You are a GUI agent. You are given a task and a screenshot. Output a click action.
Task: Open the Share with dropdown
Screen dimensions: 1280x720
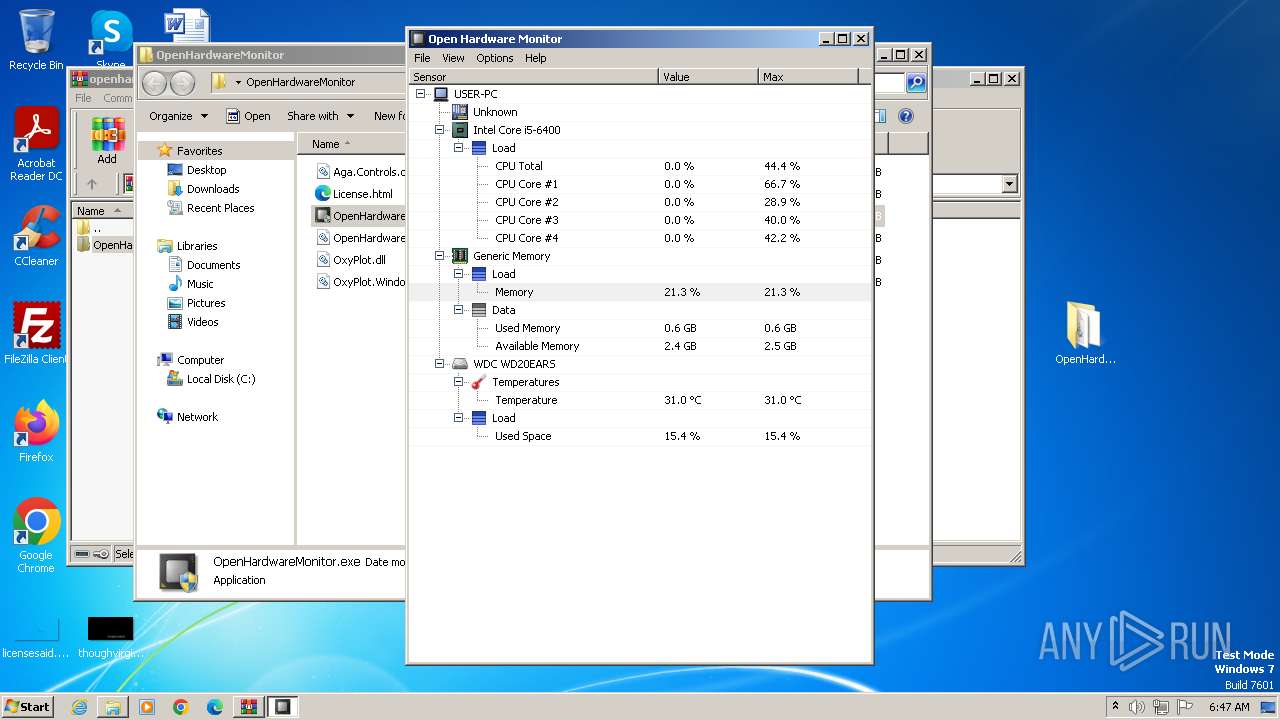coord(321,116)
